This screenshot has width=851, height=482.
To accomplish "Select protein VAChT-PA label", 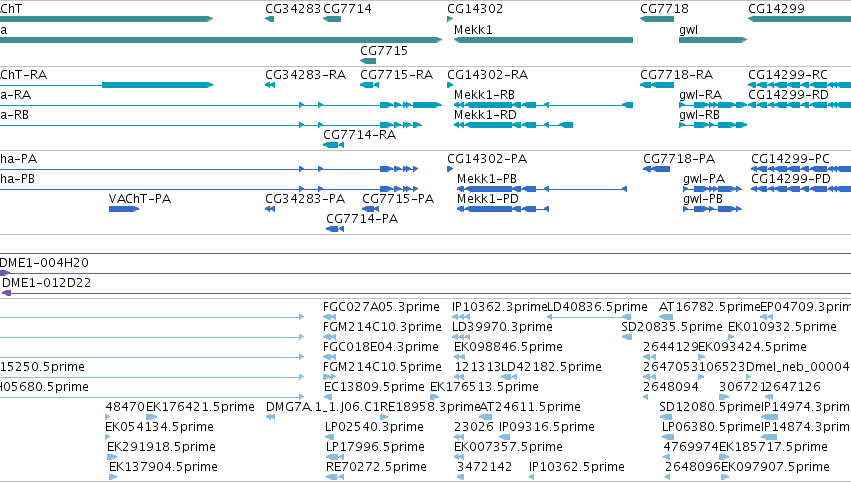I will click(139, 199).
